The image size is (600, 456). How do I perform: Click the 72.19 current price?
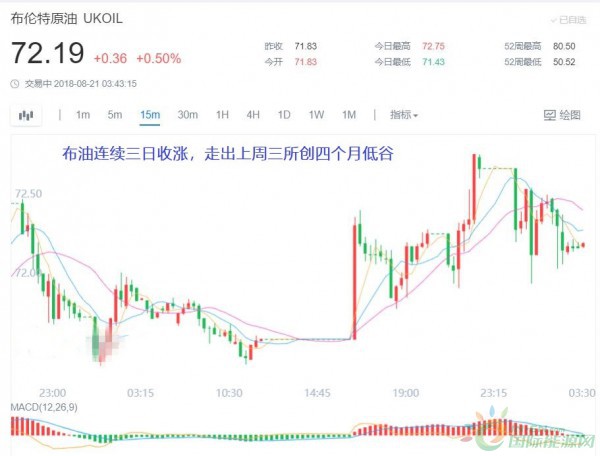click(x=46, y=50)
